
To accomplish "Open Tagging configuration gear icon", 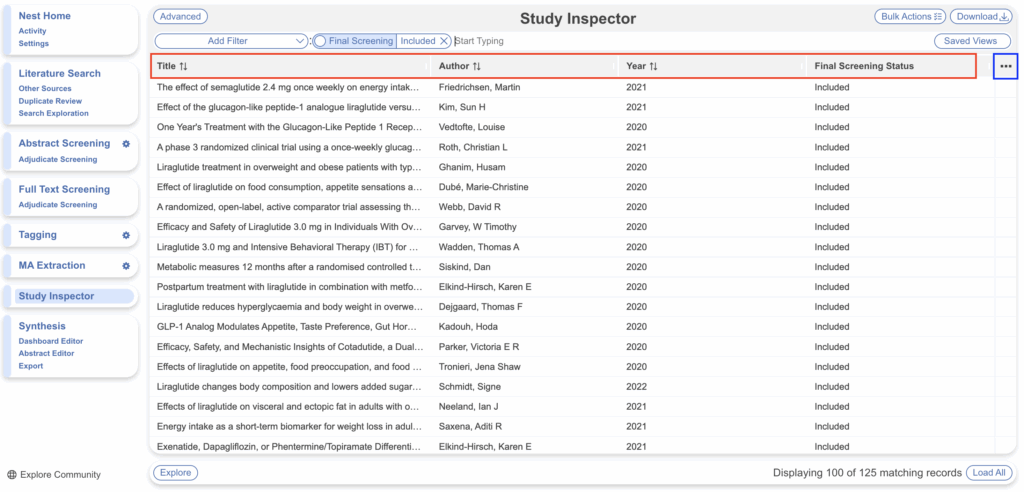I will point(126,236).
